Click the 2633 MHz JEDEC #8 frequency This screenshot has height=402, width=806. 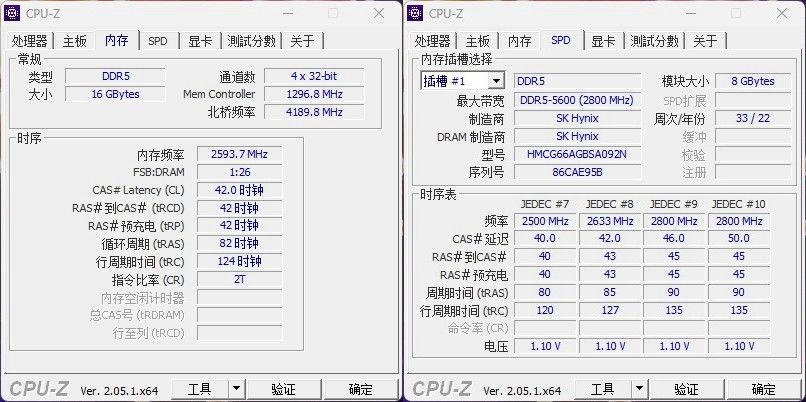point(610,222)
